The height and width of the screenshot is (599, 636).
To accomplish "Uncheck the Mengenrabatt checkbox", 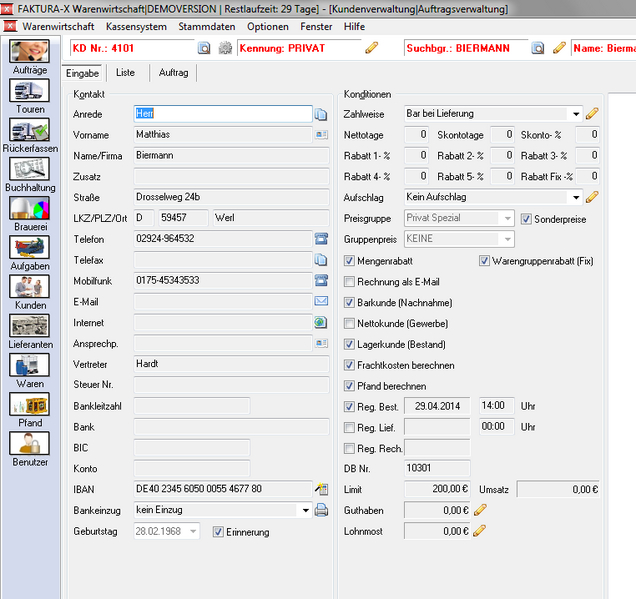I will click(349, 260).
